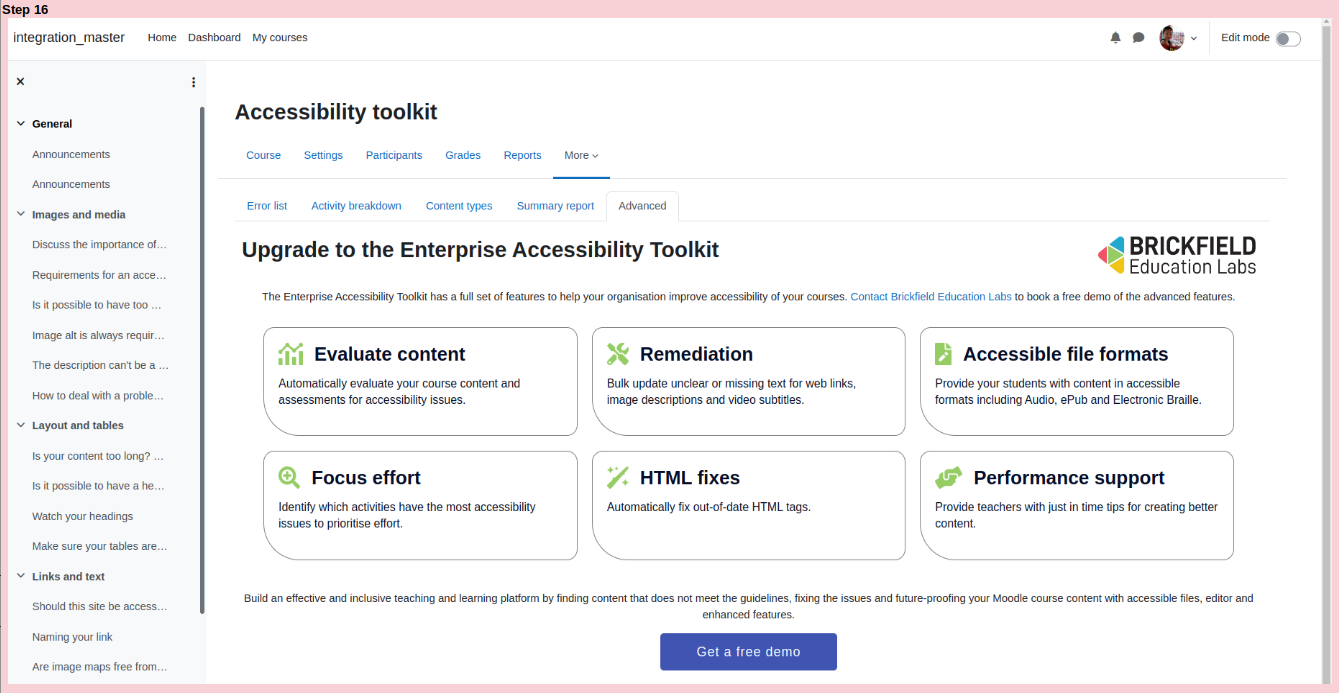Image resolution: width=1339 pixels, height=693 pixels.
Task: Select the Layout and tables section heading
Action: (x=78, y=425)
